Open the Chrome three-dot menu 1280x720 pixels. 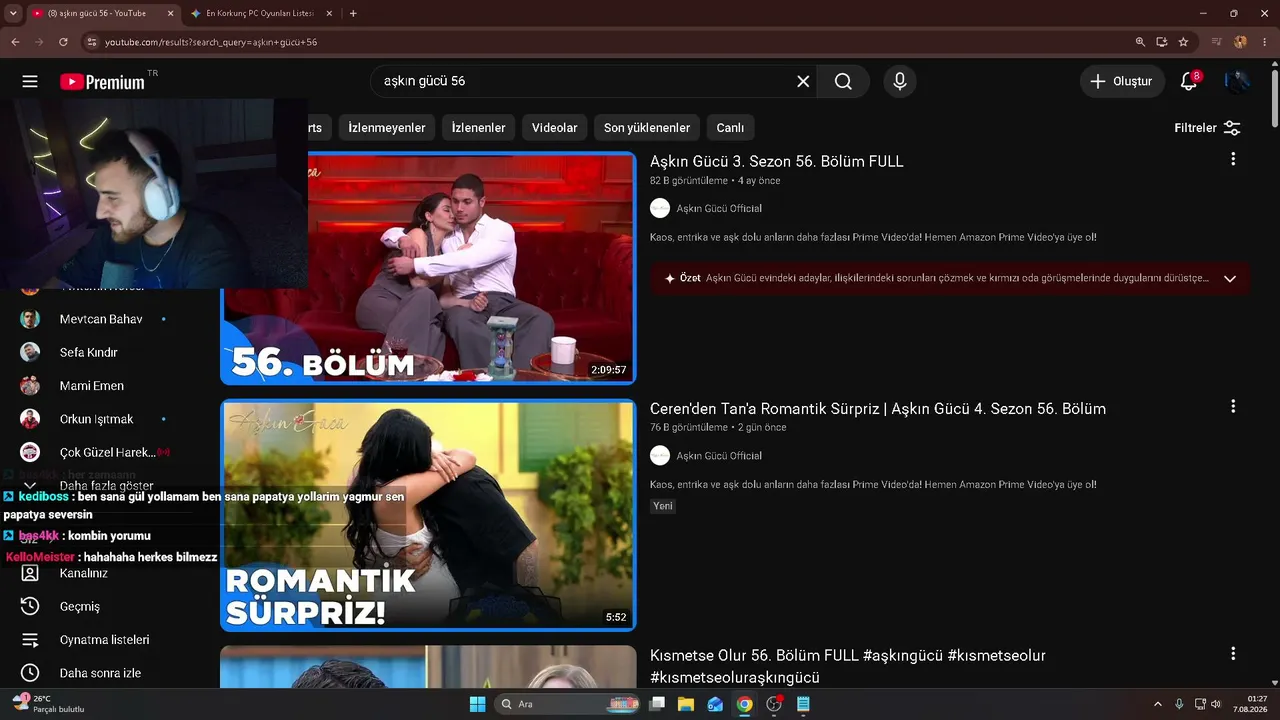tap(1265, 42)
